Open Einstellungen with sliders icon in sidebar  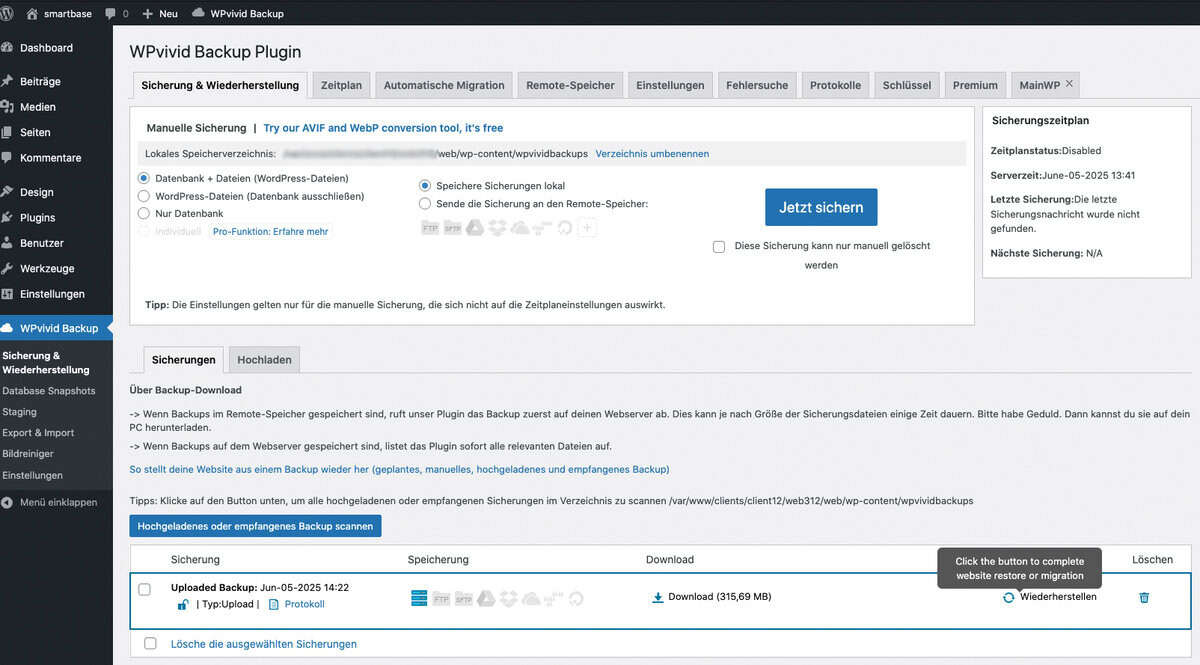coord(52,294)
